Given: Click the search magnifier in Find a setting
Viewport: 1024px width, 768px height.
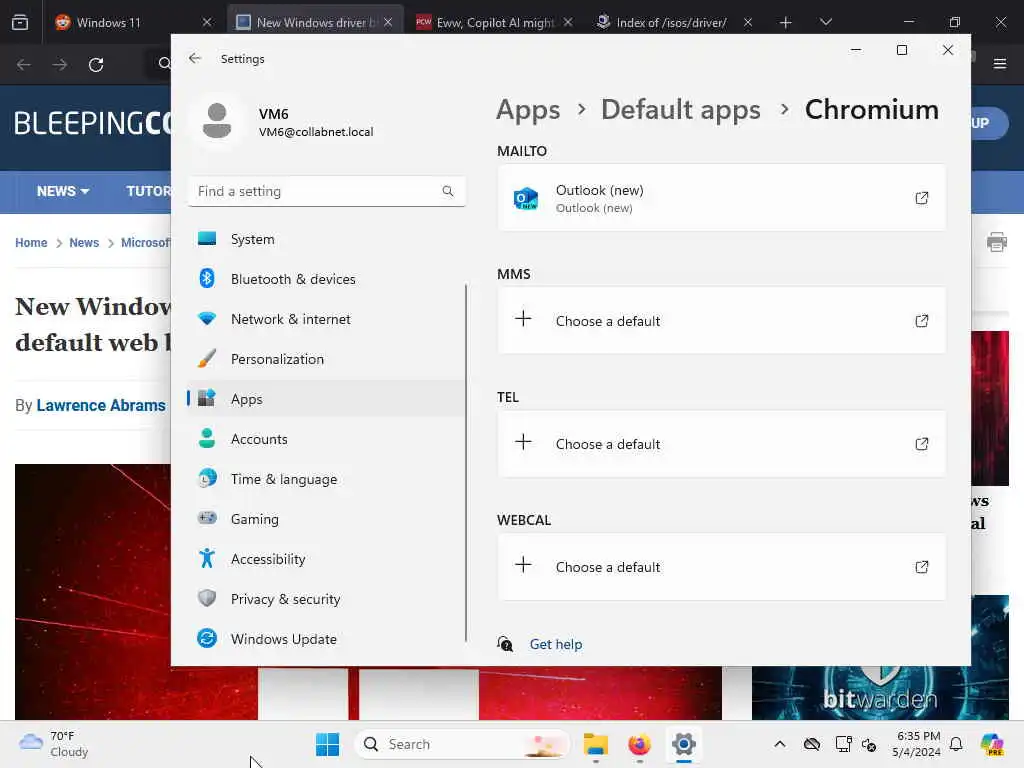Looking at the screenshot, I should point(447,191).
